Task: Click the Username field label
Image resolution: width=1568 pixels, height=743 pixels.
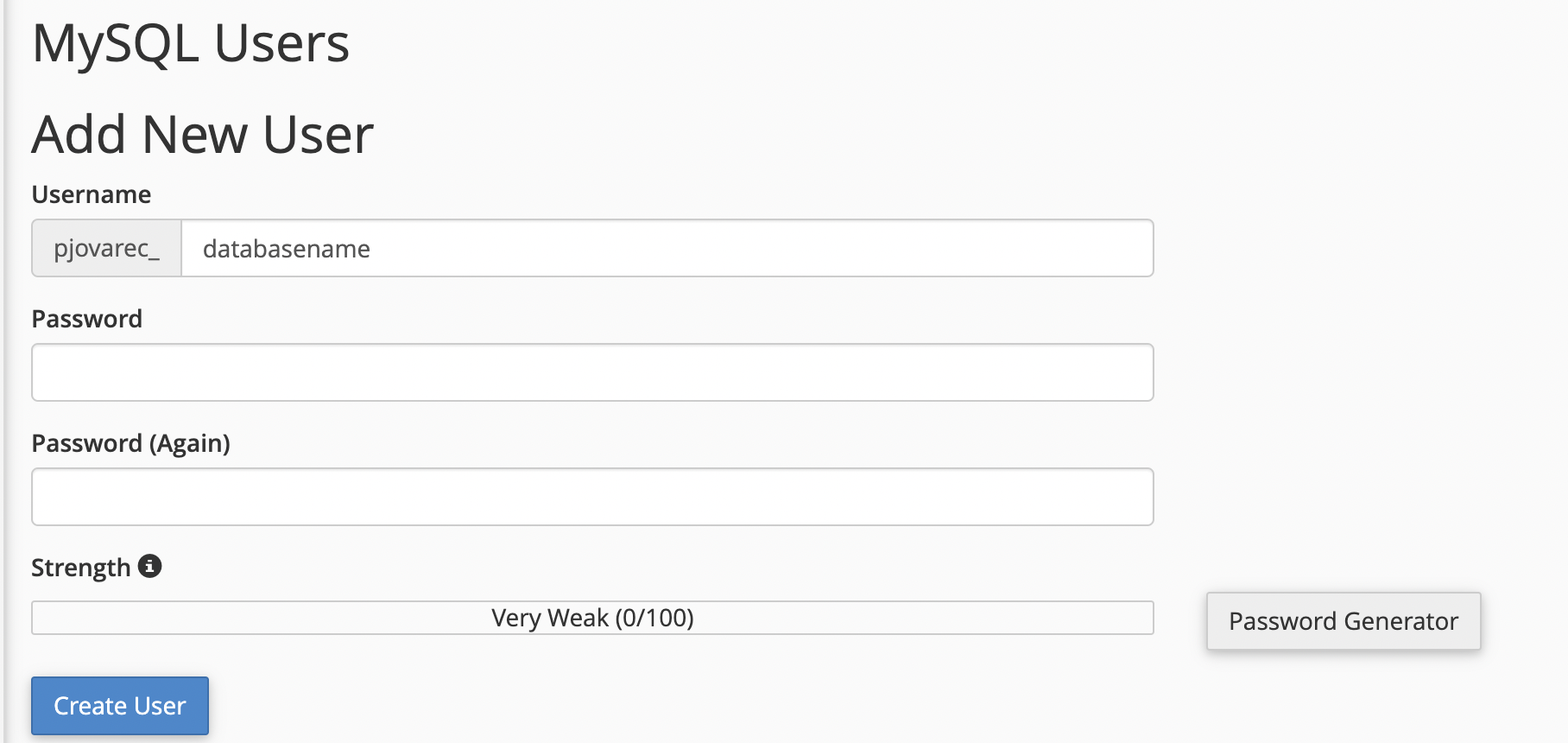Action: (92, 194)
